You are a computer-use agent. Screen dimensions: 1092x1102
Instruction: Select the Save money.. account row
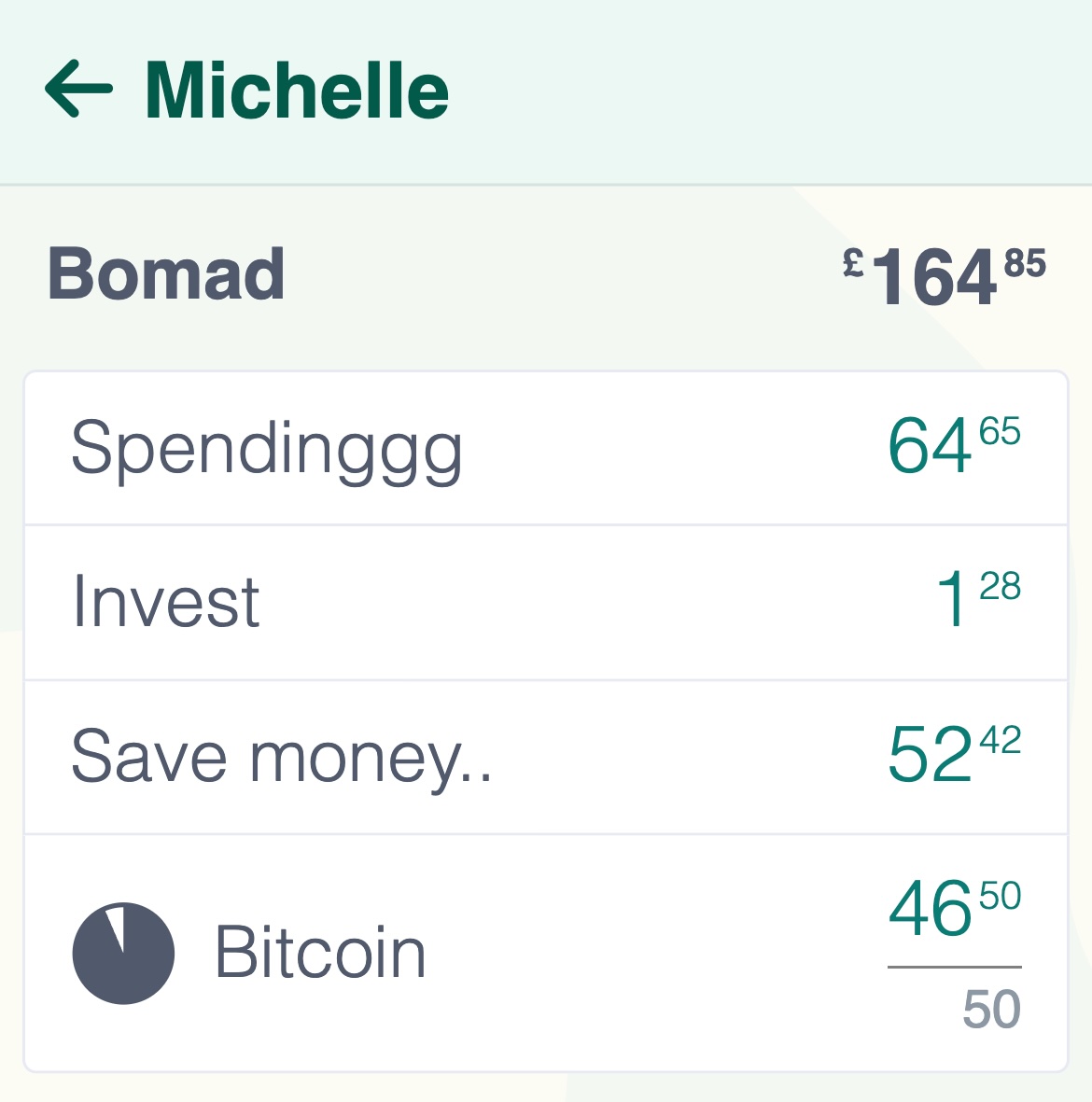(x=546, y=757)
